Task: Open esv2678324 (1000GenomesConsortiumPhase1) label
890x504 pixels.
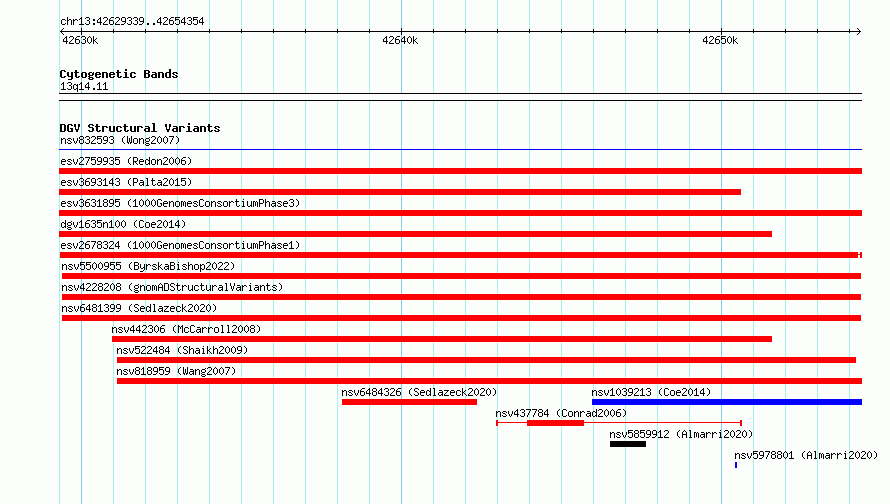Action: point(180,245)
